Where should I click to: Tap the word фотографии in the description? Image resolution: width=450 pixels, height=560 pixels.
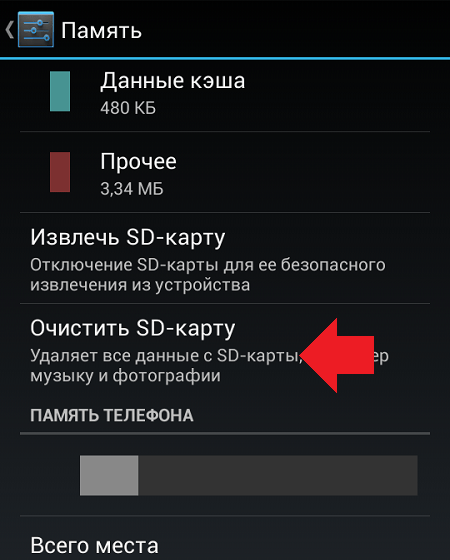click(x=167, y=376)
